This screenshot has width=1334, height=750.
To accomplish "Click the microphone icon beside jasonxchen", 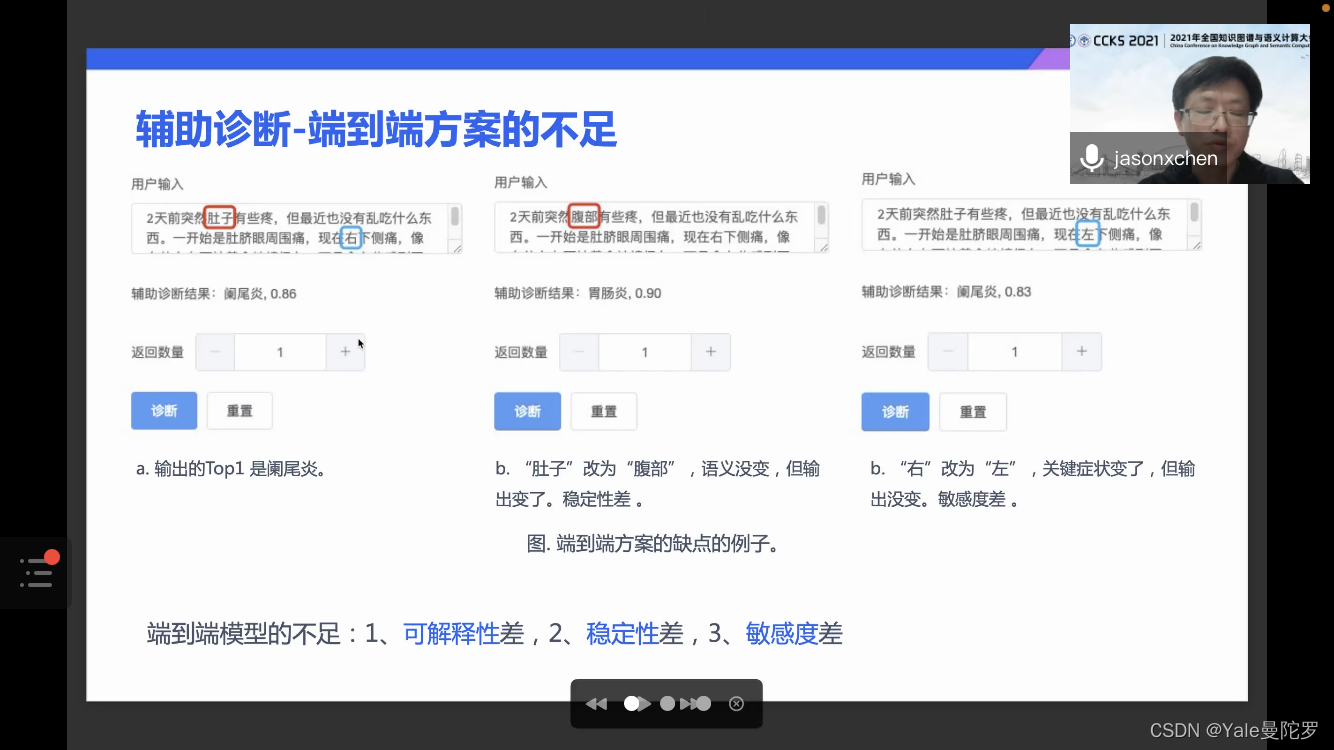I will coord(1092,158).
